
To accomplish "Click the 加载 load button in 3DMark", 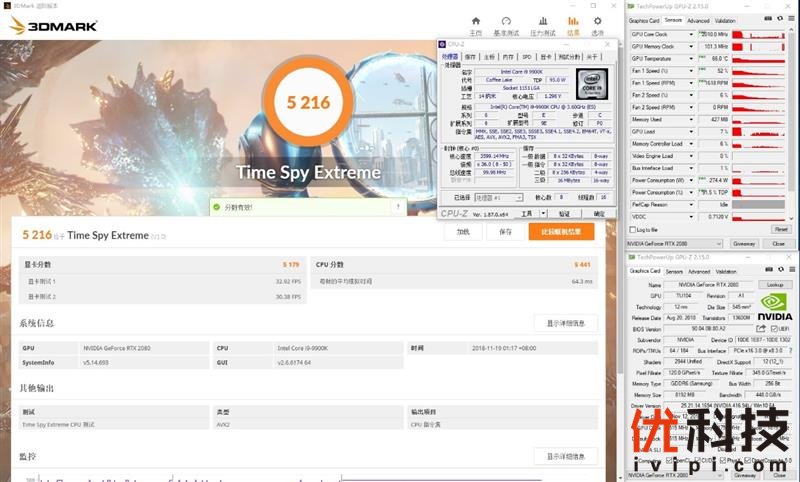I will pyautogui.click(x=463, y=232).
